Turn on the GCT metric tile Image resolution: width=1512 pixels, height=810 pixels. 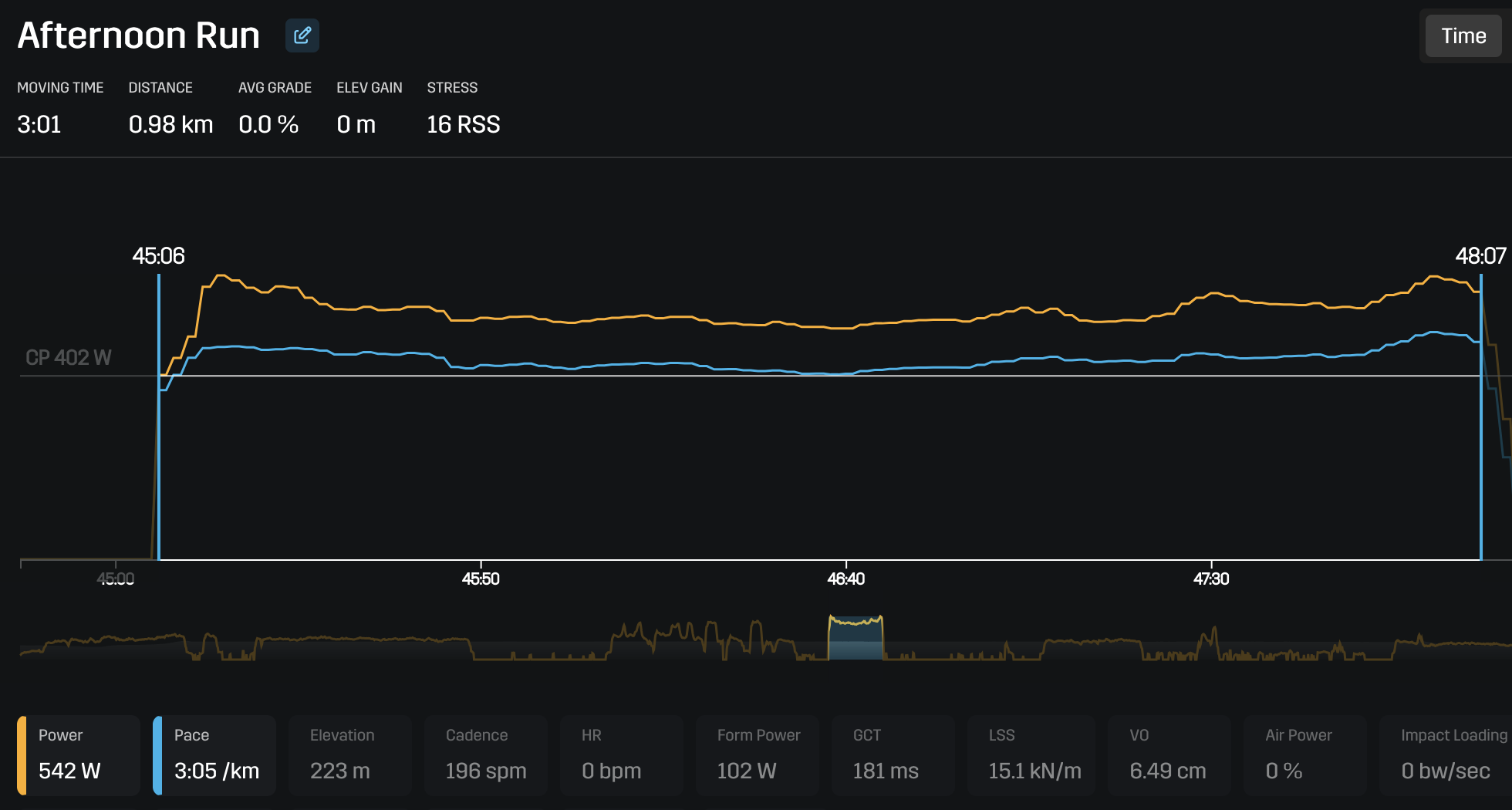tap(893, 754)
